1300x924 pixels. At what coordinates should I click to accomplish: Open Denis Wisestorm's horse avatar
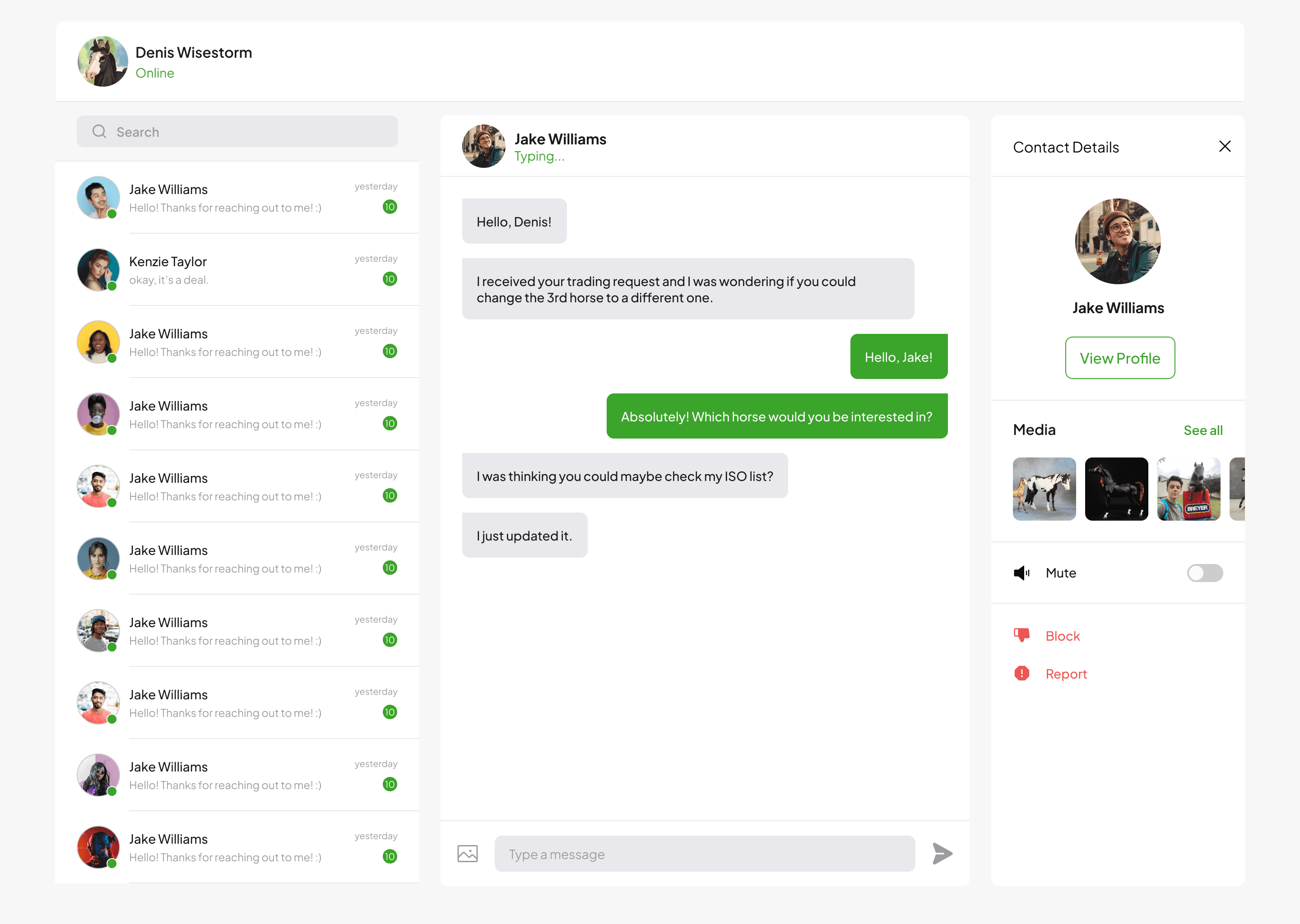tap(102, 61)
